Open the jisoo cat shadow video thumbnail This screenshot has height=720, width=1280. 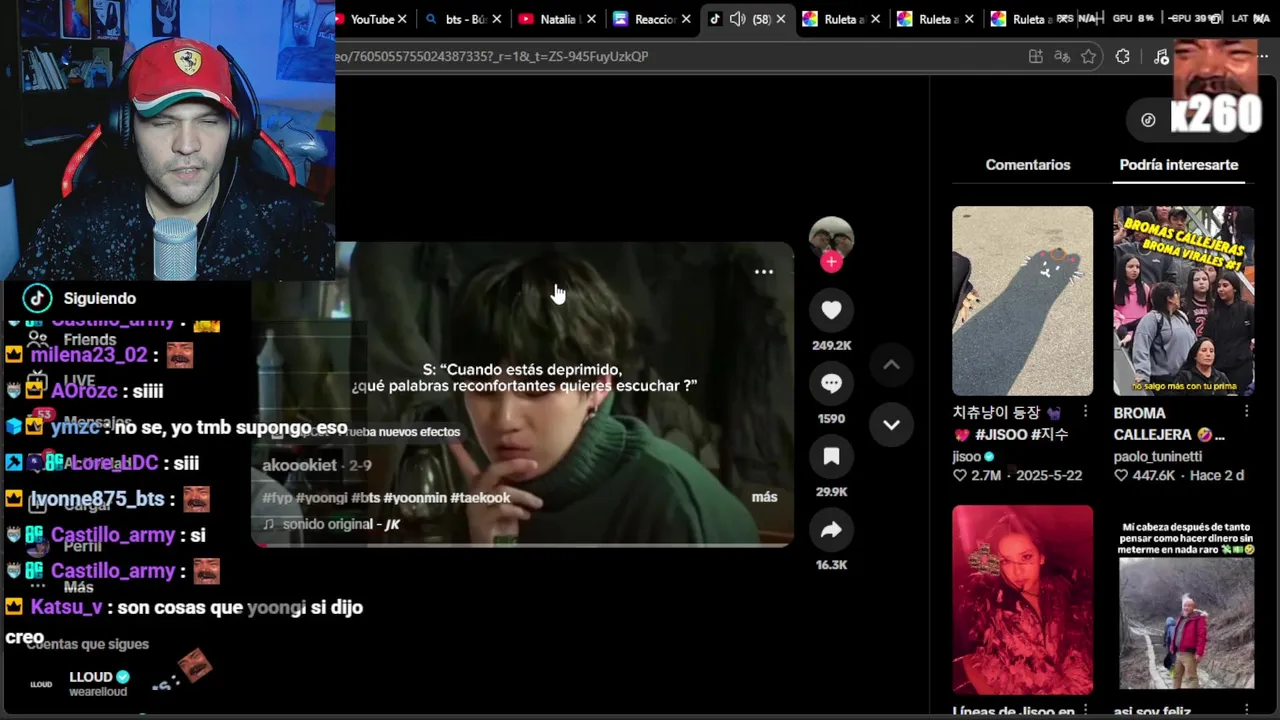(1022, 301)
